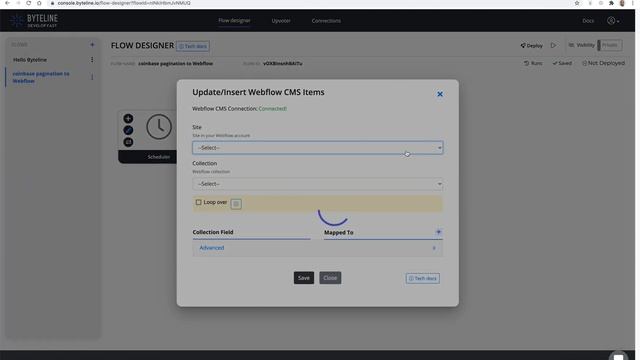Open the Docs link in top bar
Screen dimensions: 640x360
[x=588, y=21]
